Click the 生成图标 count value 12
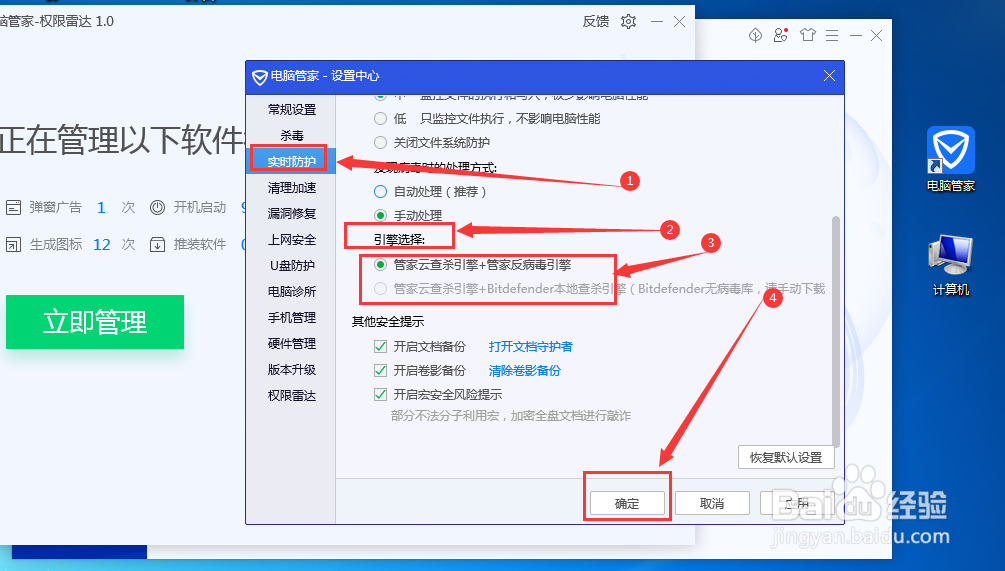 (102, 245)
